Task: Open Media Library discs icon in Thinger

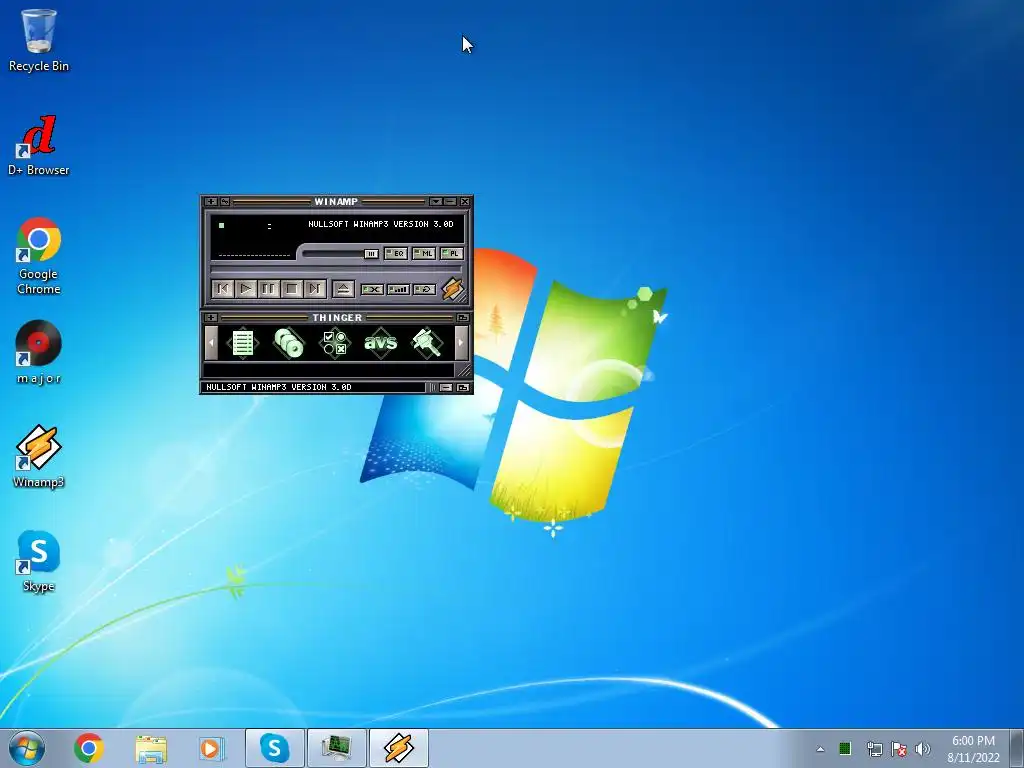Action: click(x=289, y=343)
